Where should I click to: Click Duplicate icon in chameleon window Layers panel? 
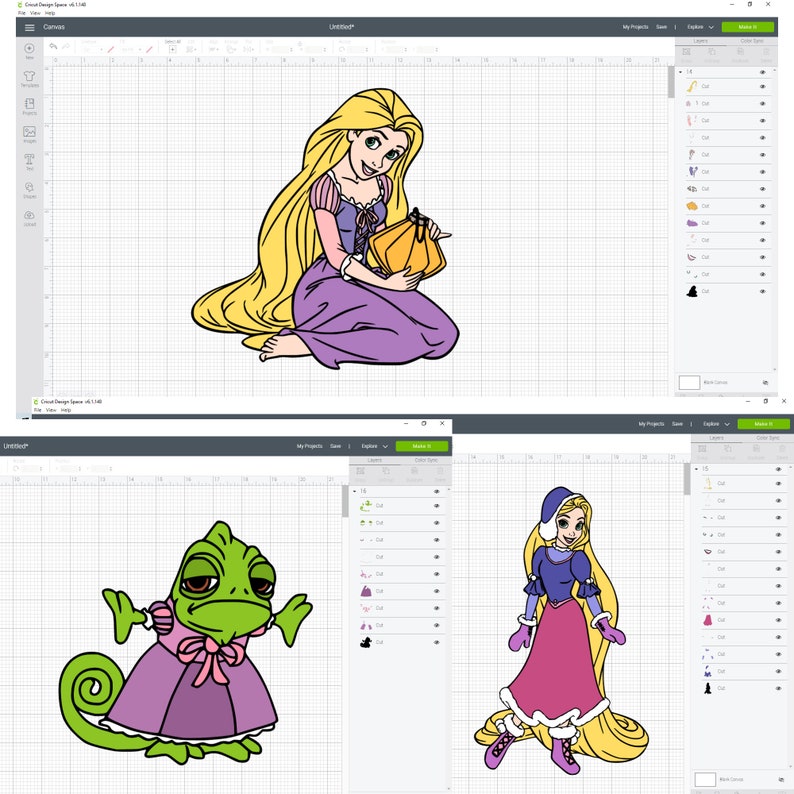pos(414,471)
